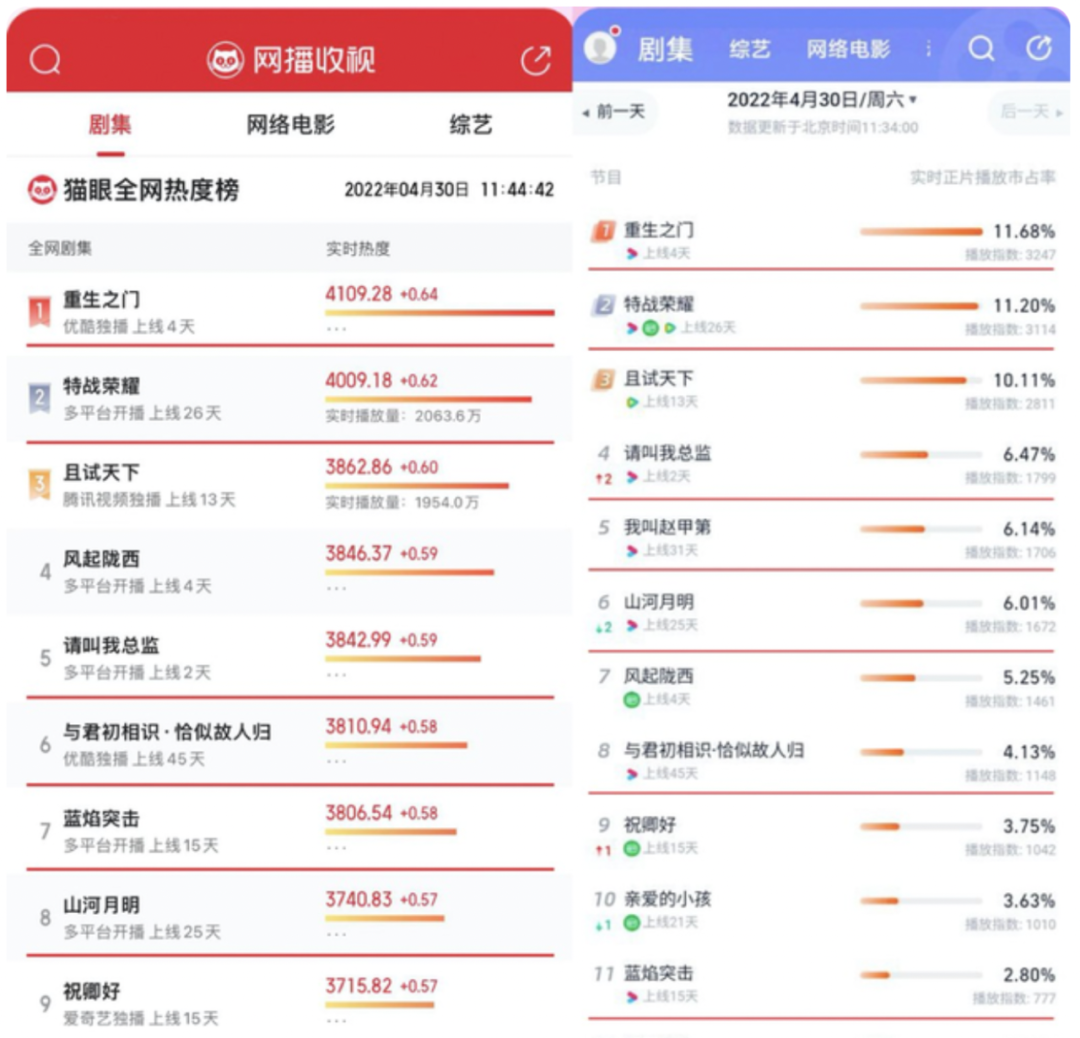
Task: Open 特战荣耀 entry in Maoyan heat list
Action: pyautogui.click(x=290, y=397)
